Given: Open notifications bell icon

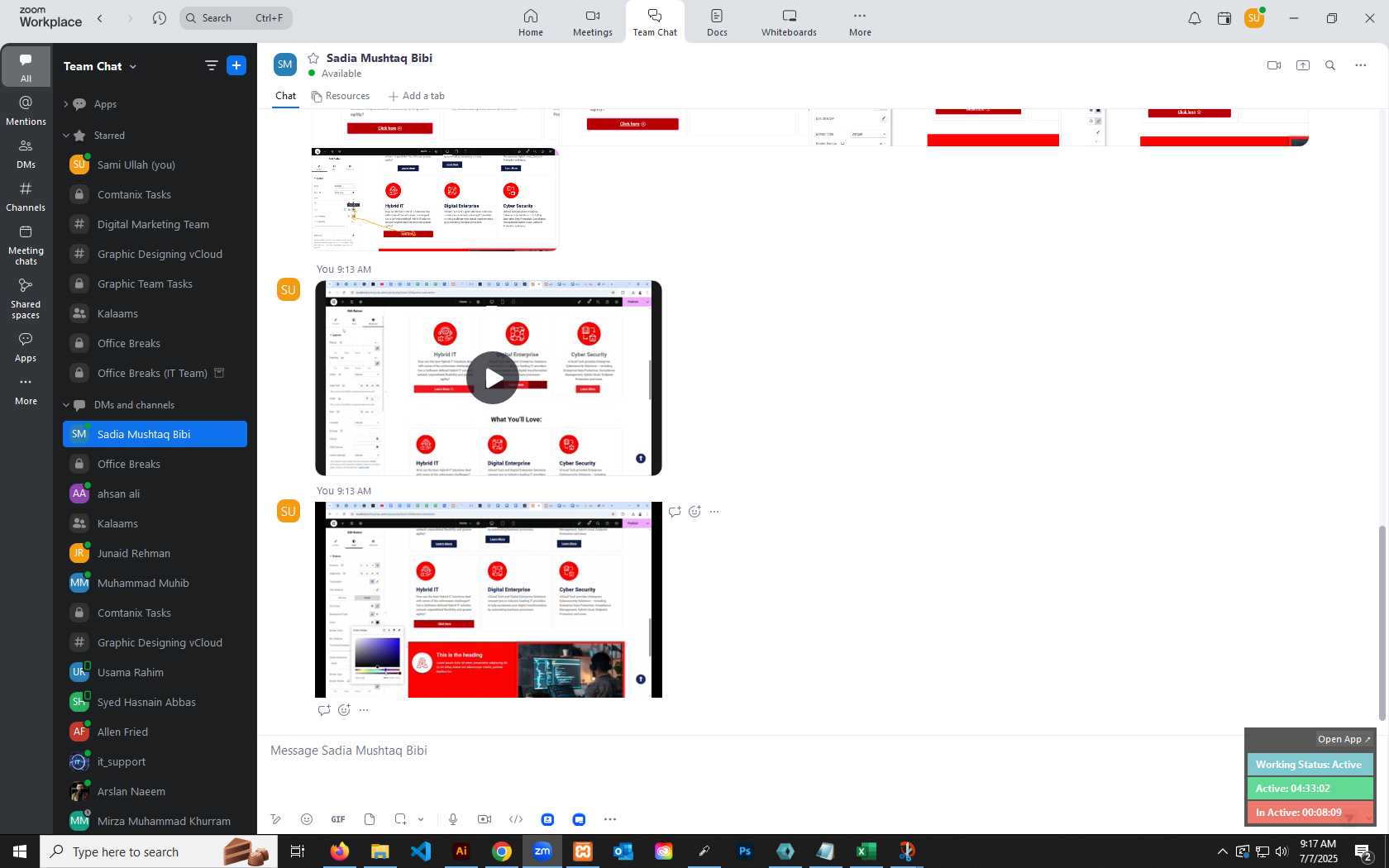Looking at the screenshot, I should [x=1194, y=18].
